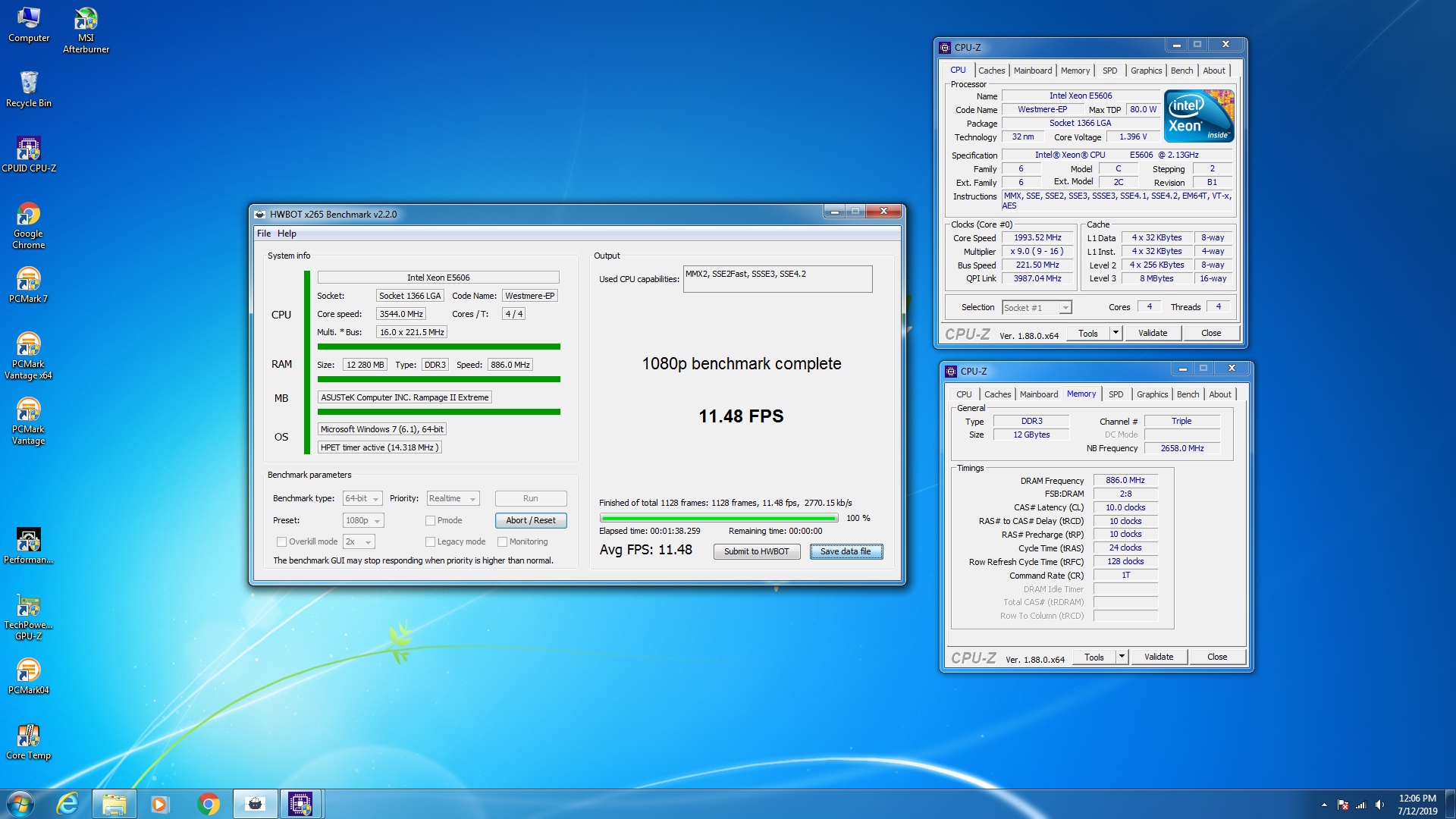Open the Help menu in HWBOT
The height and width of the screenshot is (819, 1456).
click(x=287, y=234)
